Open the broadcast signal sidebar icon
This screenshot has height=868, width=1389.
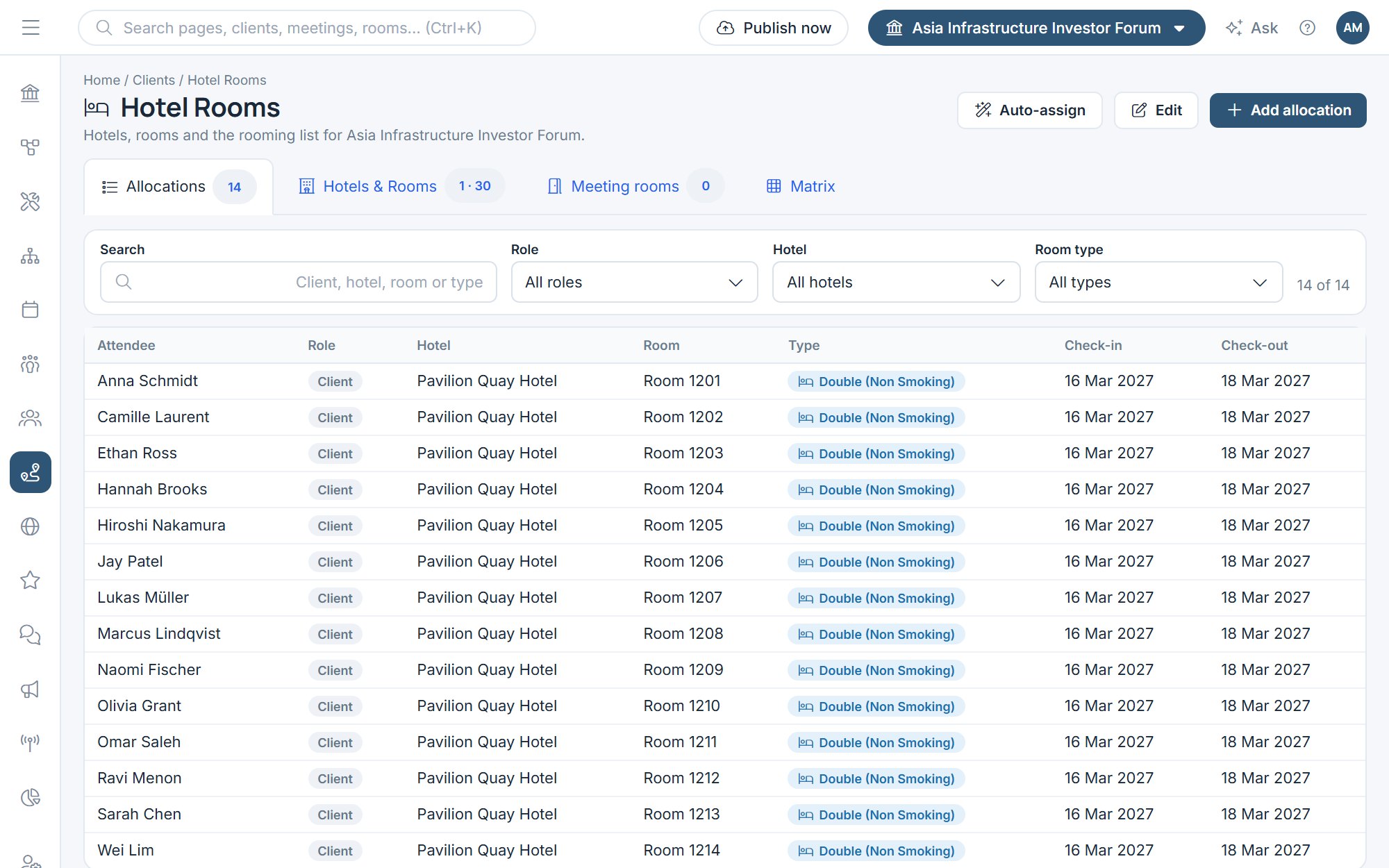[x=30, y=743]
